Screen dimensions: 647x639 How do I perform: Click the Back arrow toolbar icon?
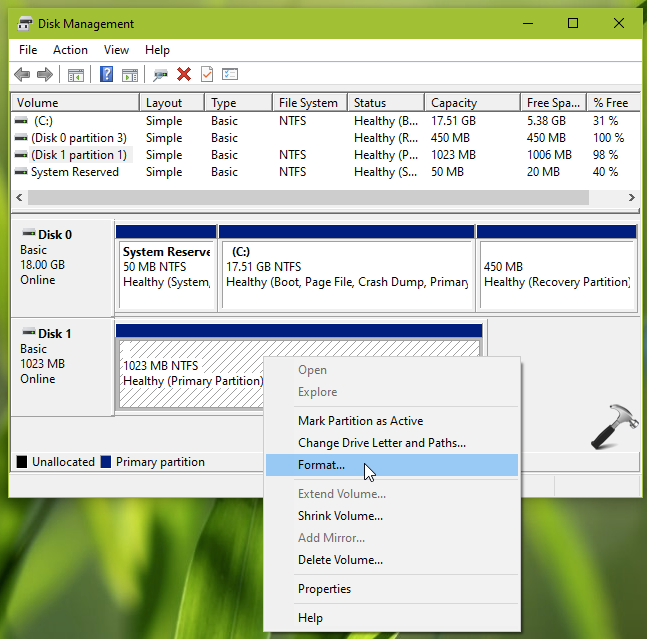click(21, 75)
